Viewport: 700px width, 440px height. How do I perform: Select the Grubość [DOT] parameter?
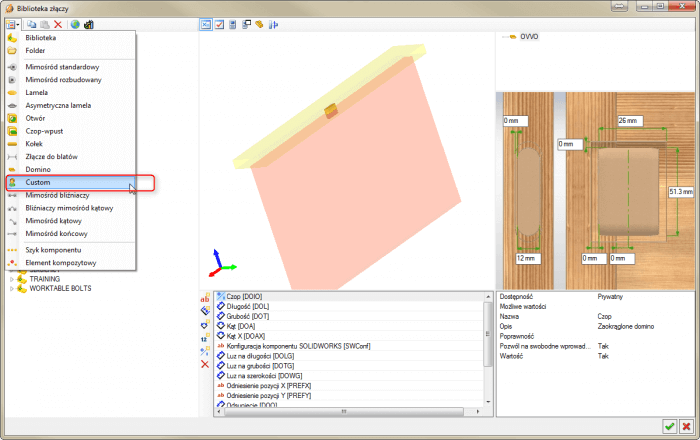click(350, 316)
